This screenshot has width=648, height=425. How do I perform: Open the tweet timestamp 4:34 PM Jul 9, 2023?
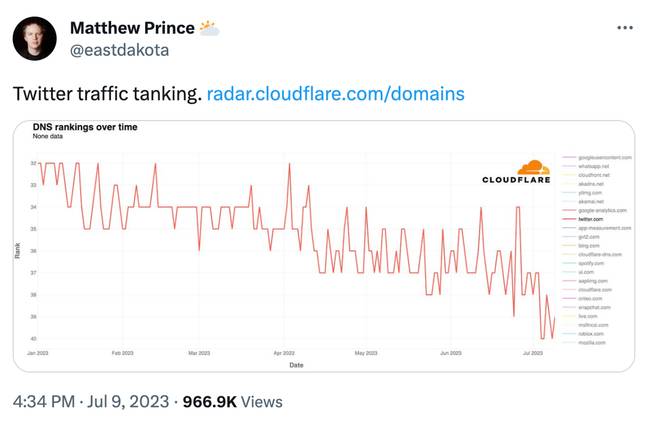(91, 401)
